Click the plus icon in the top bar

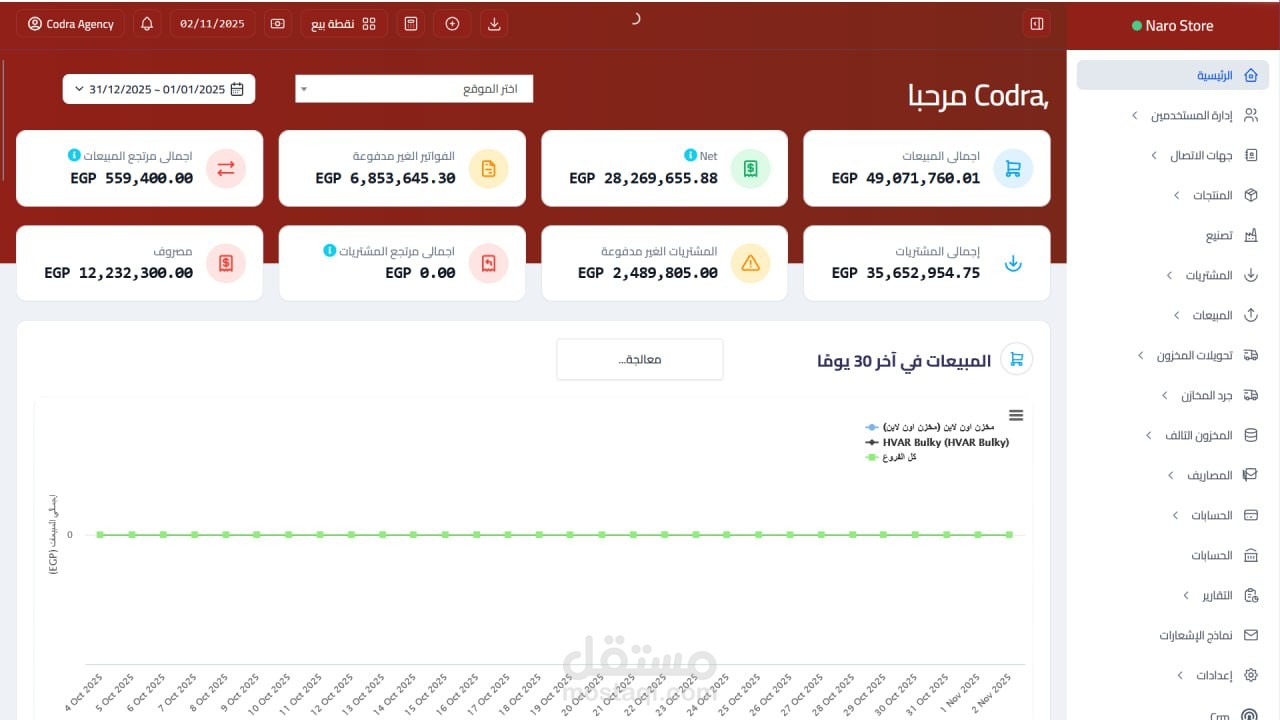point(452,23)
